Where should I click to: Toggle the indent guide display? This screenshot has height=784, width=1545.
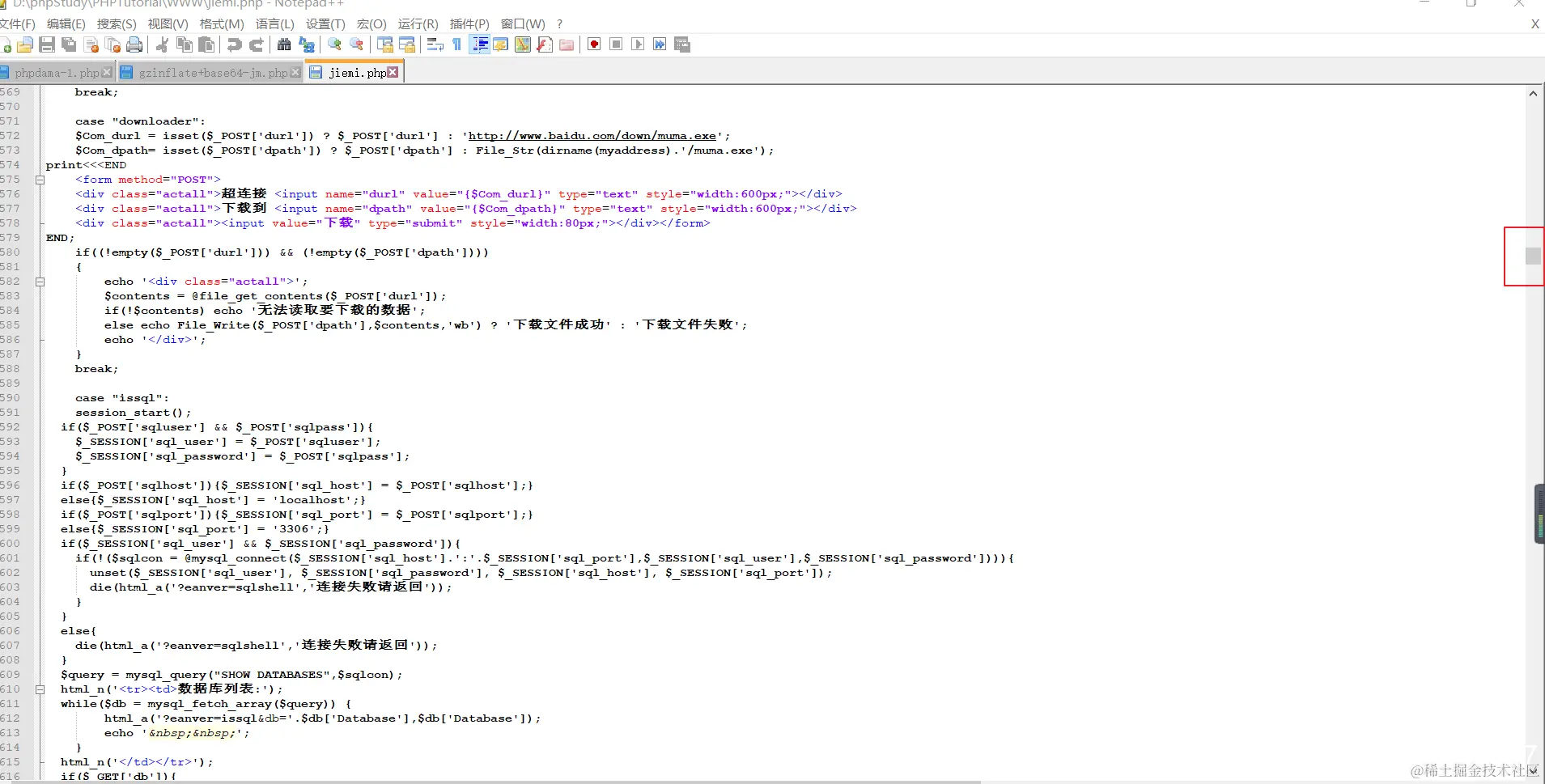[479, 44]
